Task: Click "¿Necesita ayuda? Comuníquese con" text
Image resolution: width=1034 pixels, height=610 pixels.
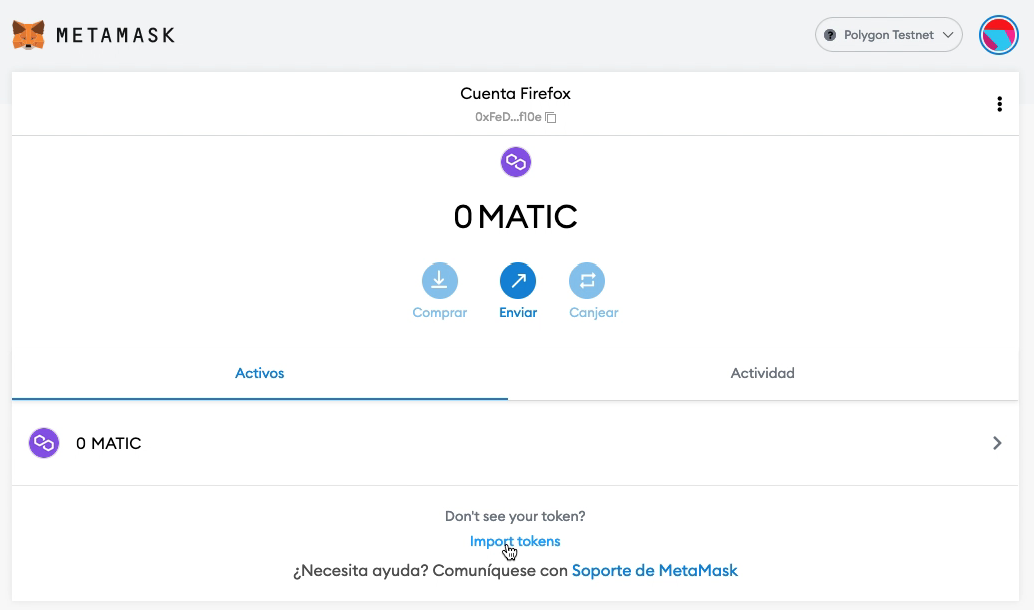Action: click(x=431, y=570)
